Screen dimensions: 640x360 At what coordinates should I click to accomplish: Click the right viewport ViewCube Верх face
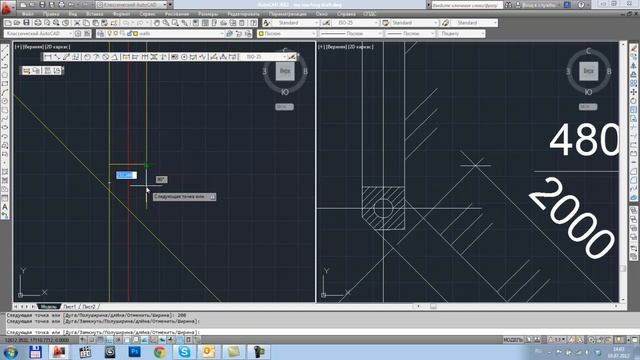588,71
